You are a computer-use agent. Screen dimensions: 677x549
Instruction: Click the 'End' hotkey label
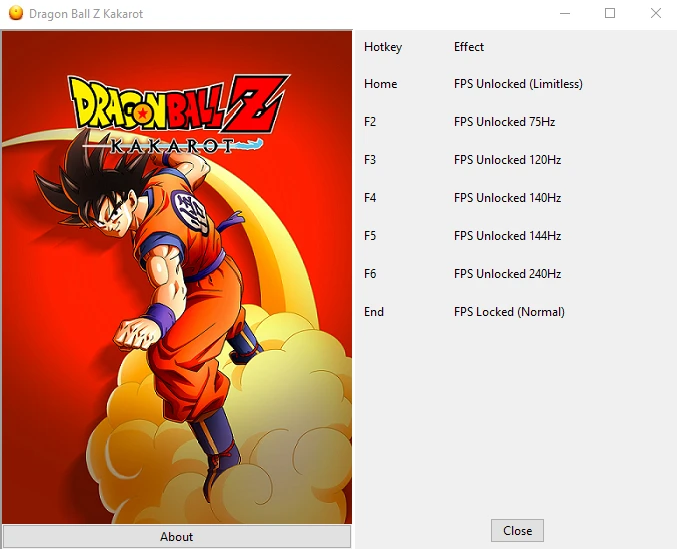[374, 312]
